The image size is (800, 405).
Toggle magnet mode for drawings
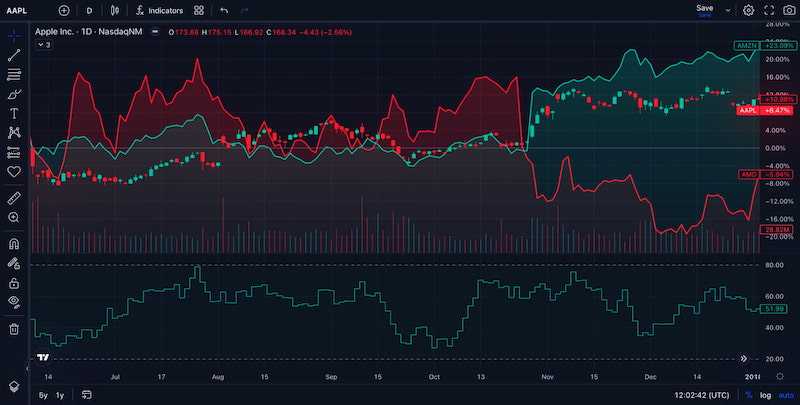[x=14, y=244]
